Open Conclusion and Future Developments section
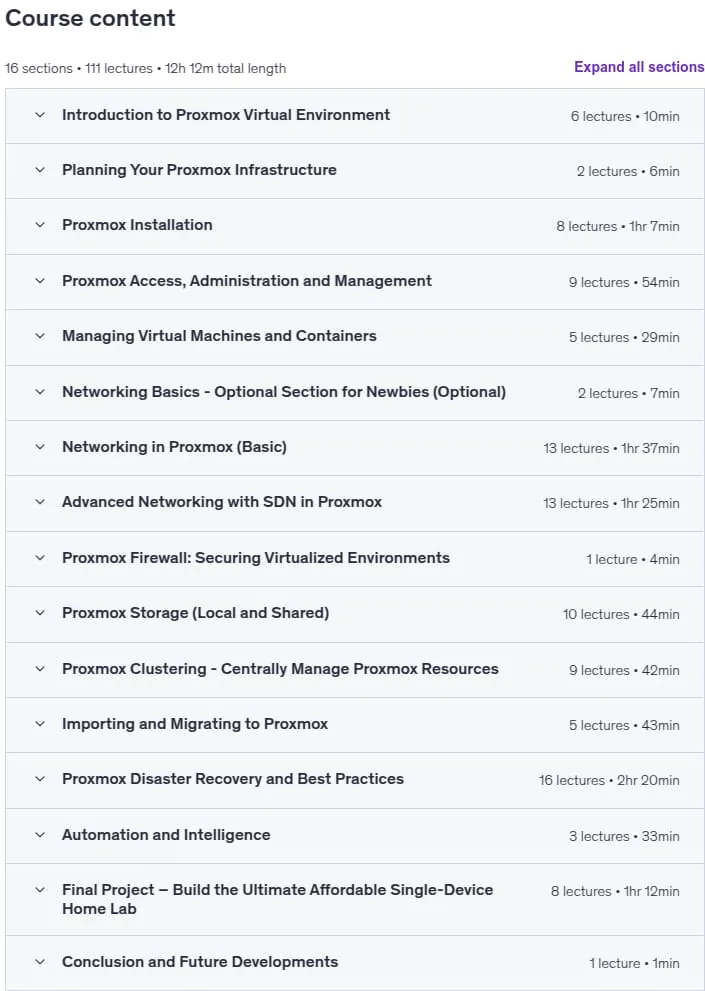The image size is (705, 991). 200,962
